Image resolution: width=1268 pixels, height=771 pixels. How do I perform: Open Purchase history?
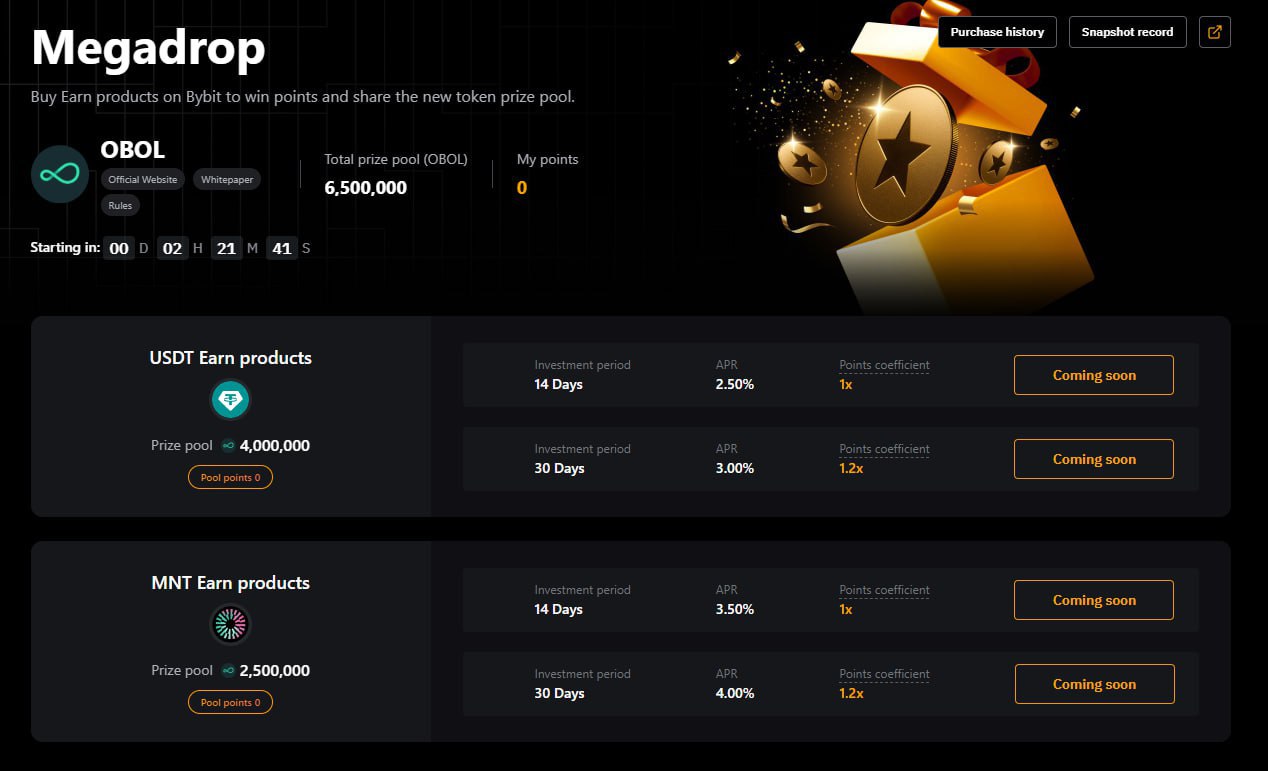point(997,32)
